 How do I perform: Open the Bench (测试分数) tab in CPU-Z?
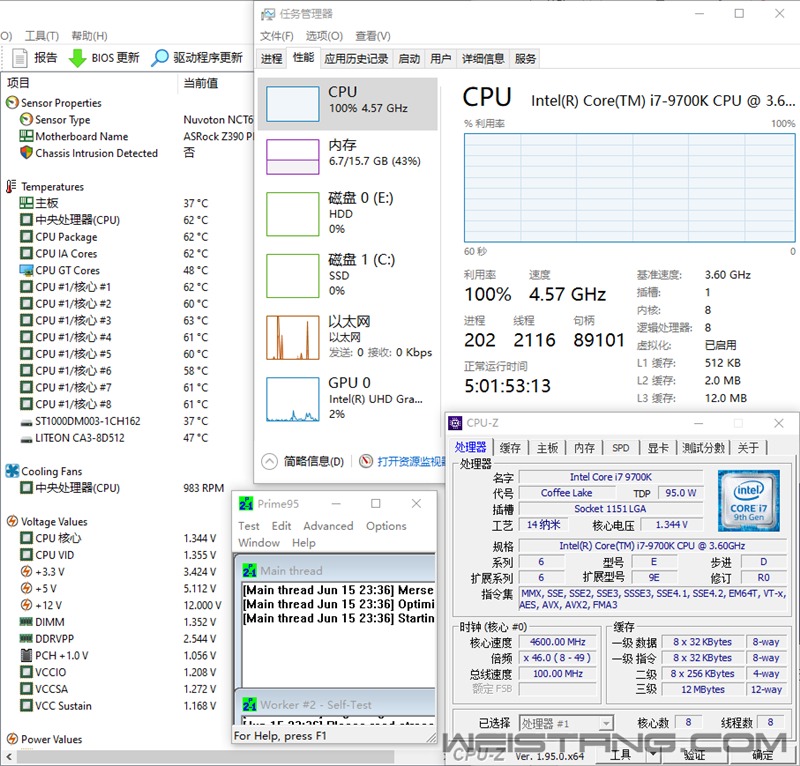click(704, 448)
